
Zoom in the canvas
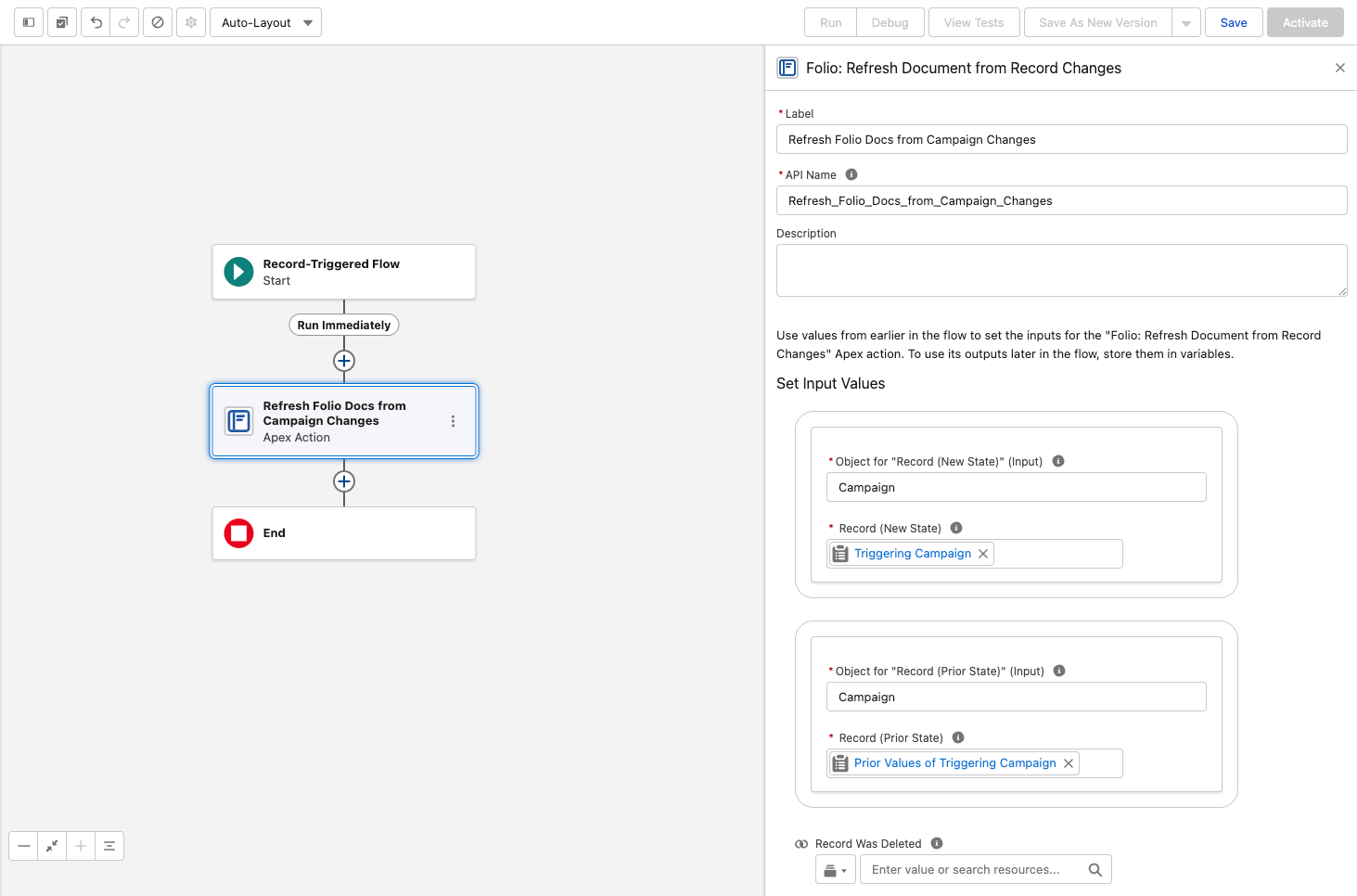[81, 846]
